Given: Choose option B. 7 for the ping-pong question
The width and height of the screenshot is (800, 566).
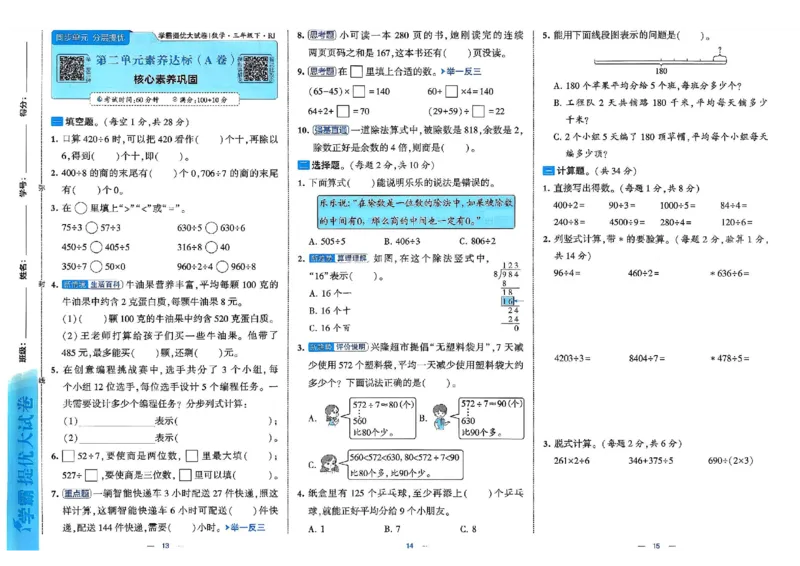Looking at the screenshot, I should [x=392, y=529].
